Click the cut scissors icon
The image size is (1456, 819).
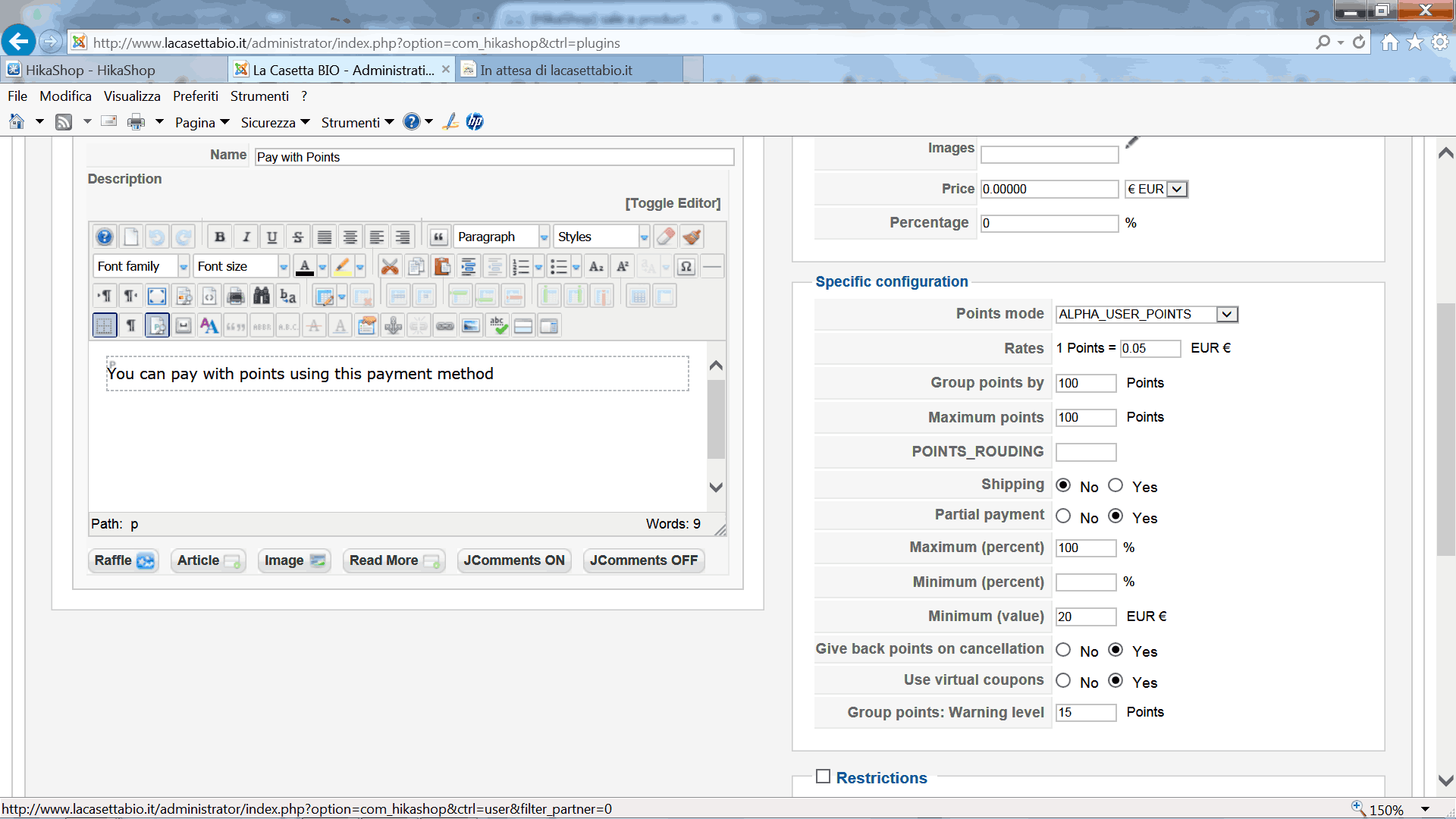tap(390, 266)
